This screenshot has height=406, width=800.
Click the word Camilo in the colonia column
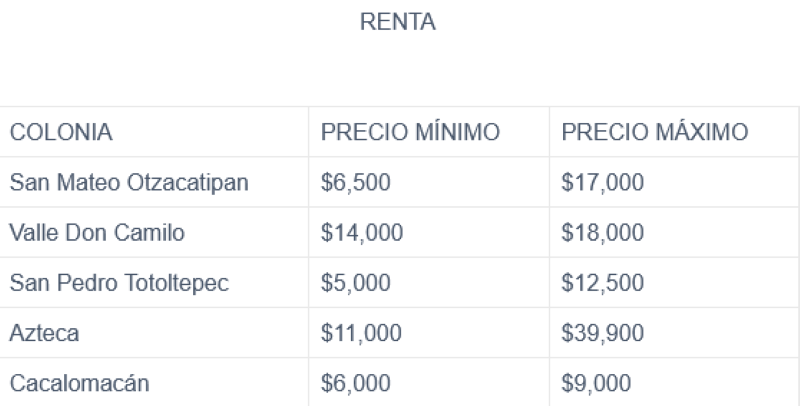coord(155,233)
